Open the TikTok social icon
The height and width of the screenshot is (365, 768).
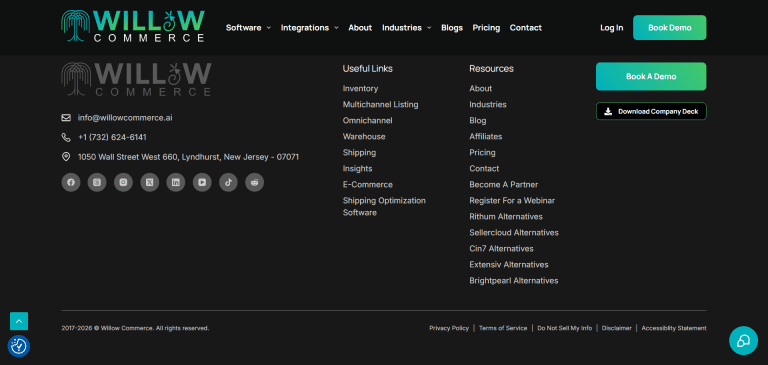(228, 182)
